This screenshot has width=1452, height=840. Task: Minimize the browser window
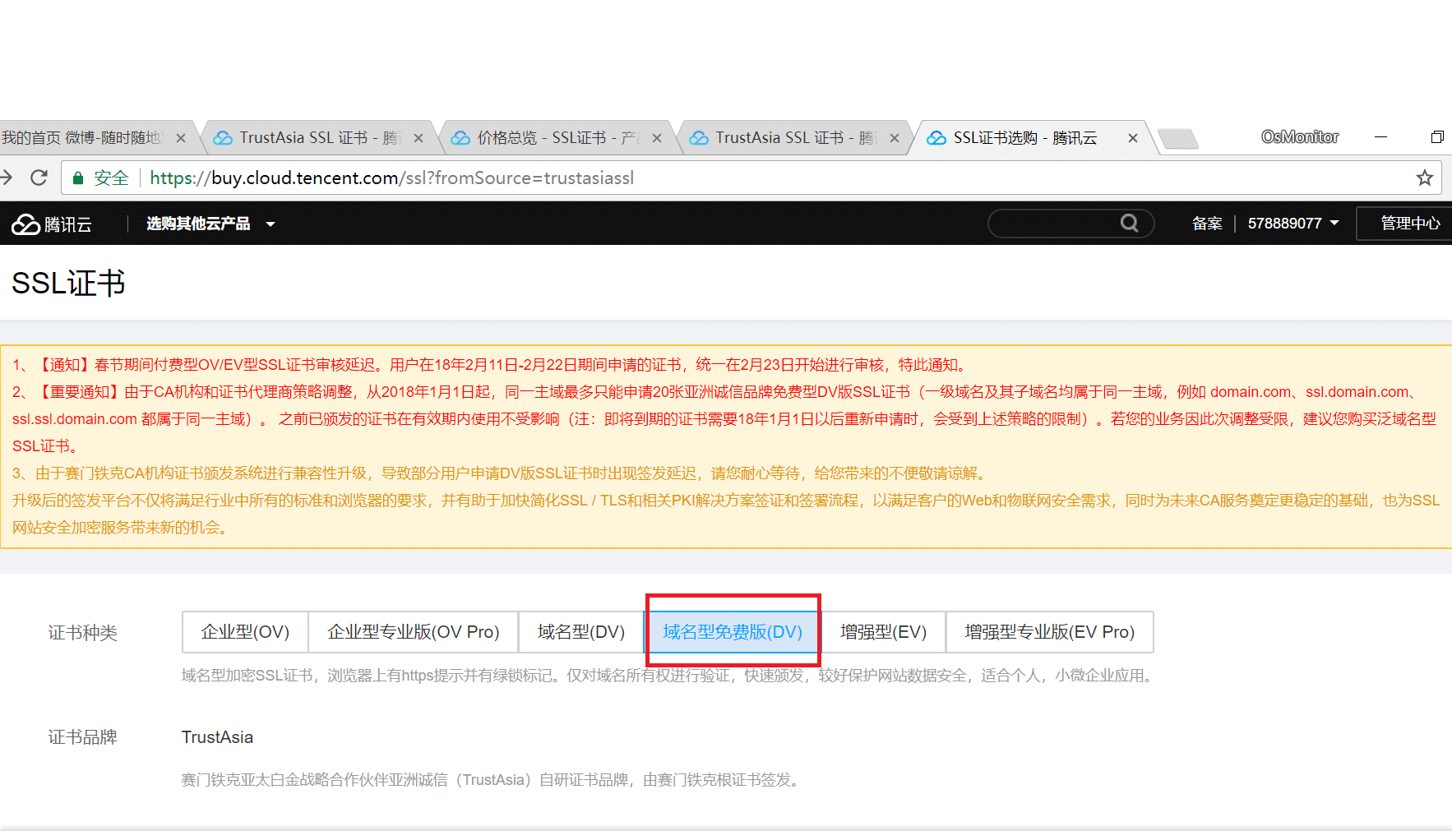(x=1380, y=137)
